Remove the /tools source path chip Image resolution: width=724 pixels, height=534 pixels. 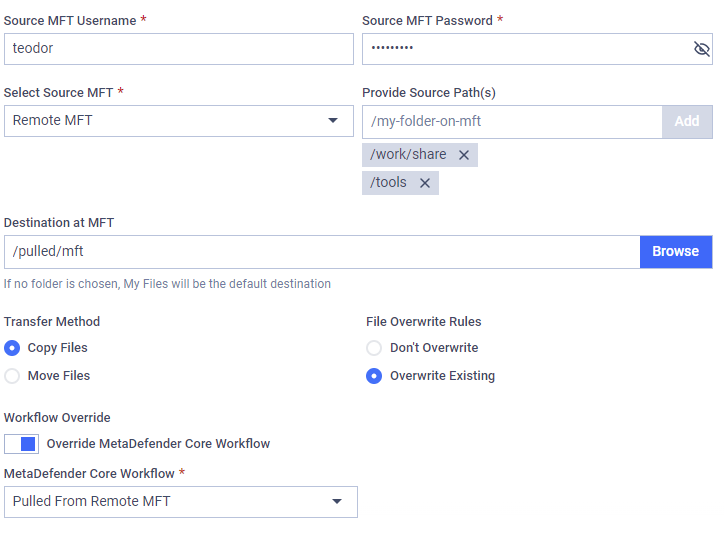[425, 183]
